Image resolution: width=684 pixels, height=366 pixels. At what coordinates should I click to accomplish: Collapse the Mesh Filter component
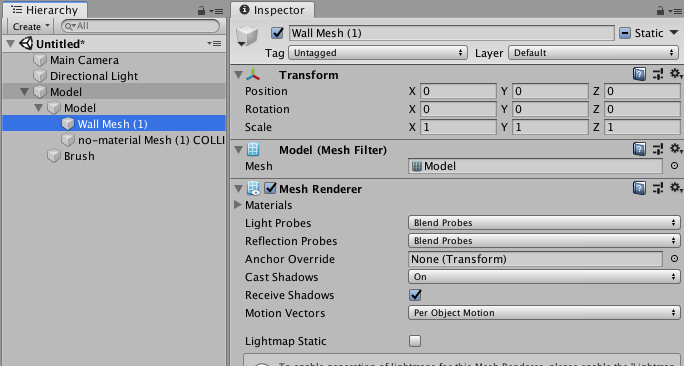tap(238, 150)
